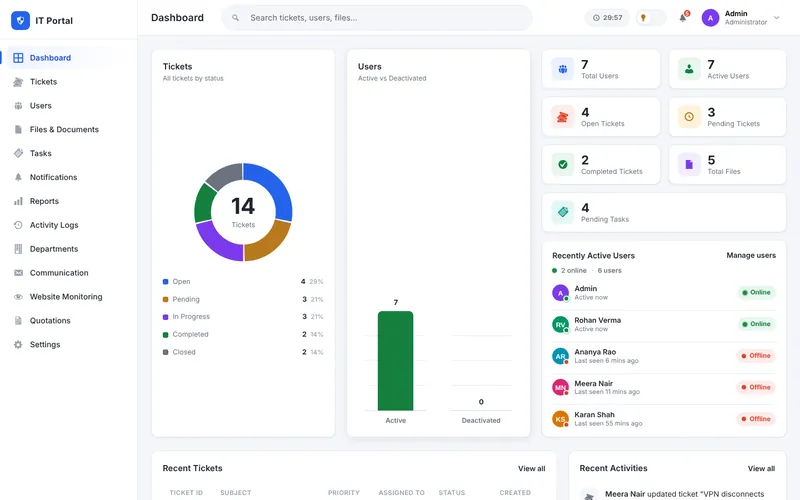Click the Website Monitoring eye icon
This screenshot has width=800, height=500.
coord(18,296)
